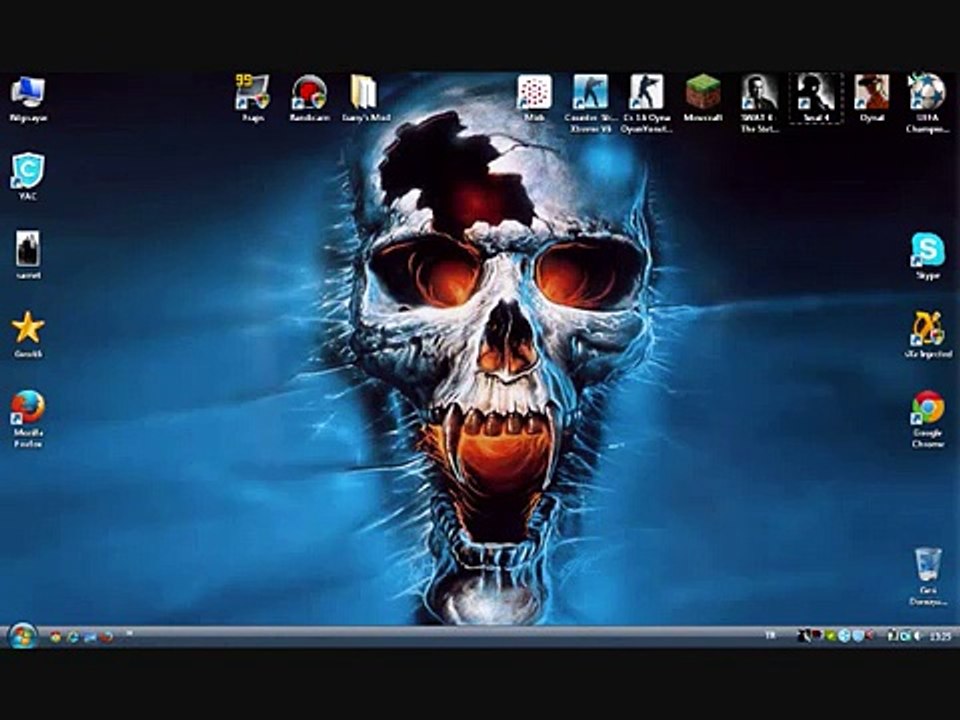The image size is (960, 720).
Task: Open the Bilgisayar (Computer) desktop icon
Action: pos(28,99)
